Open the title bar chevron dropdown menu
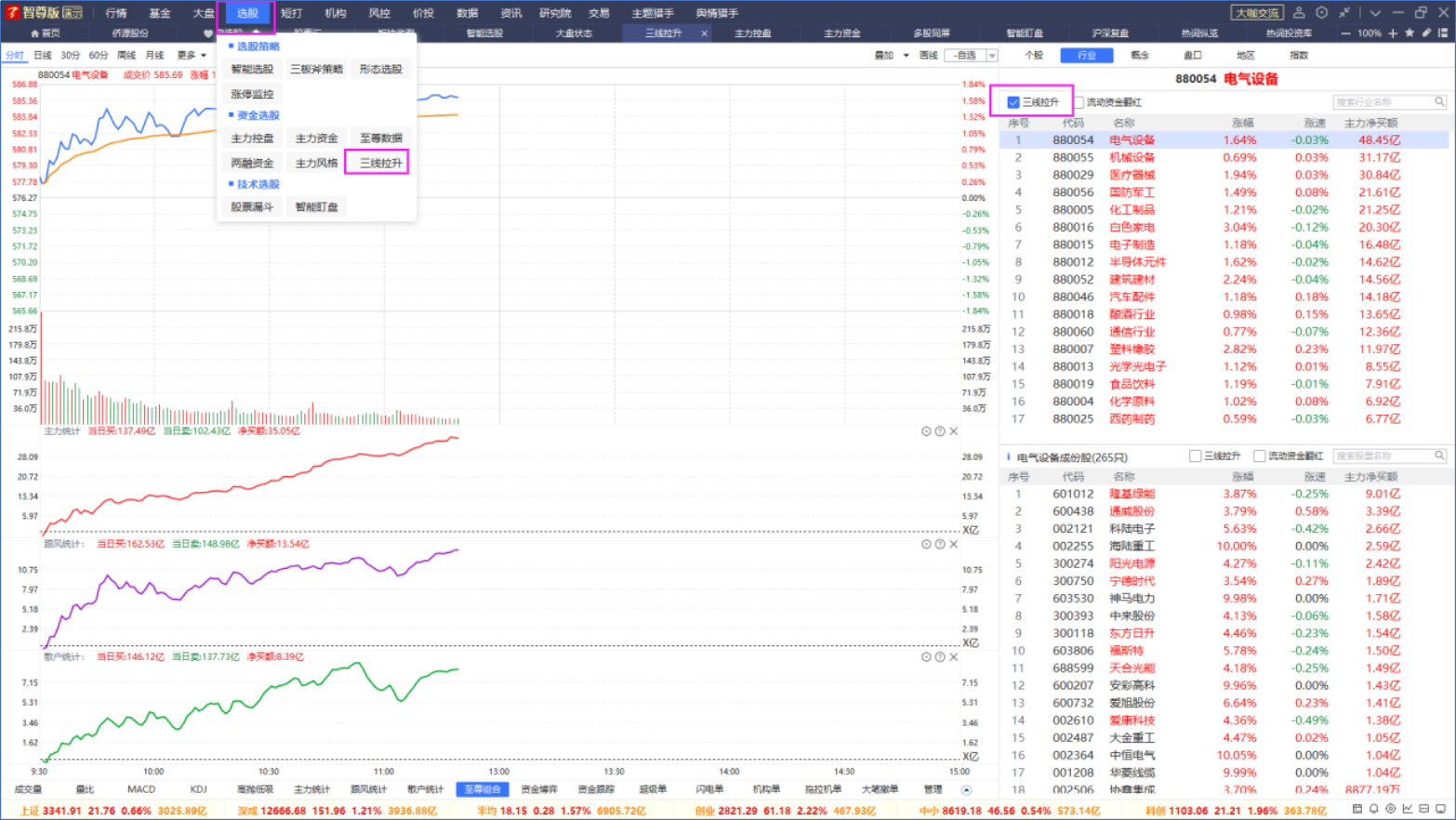Screen dimensions: 1456x820 point(1375,13)
